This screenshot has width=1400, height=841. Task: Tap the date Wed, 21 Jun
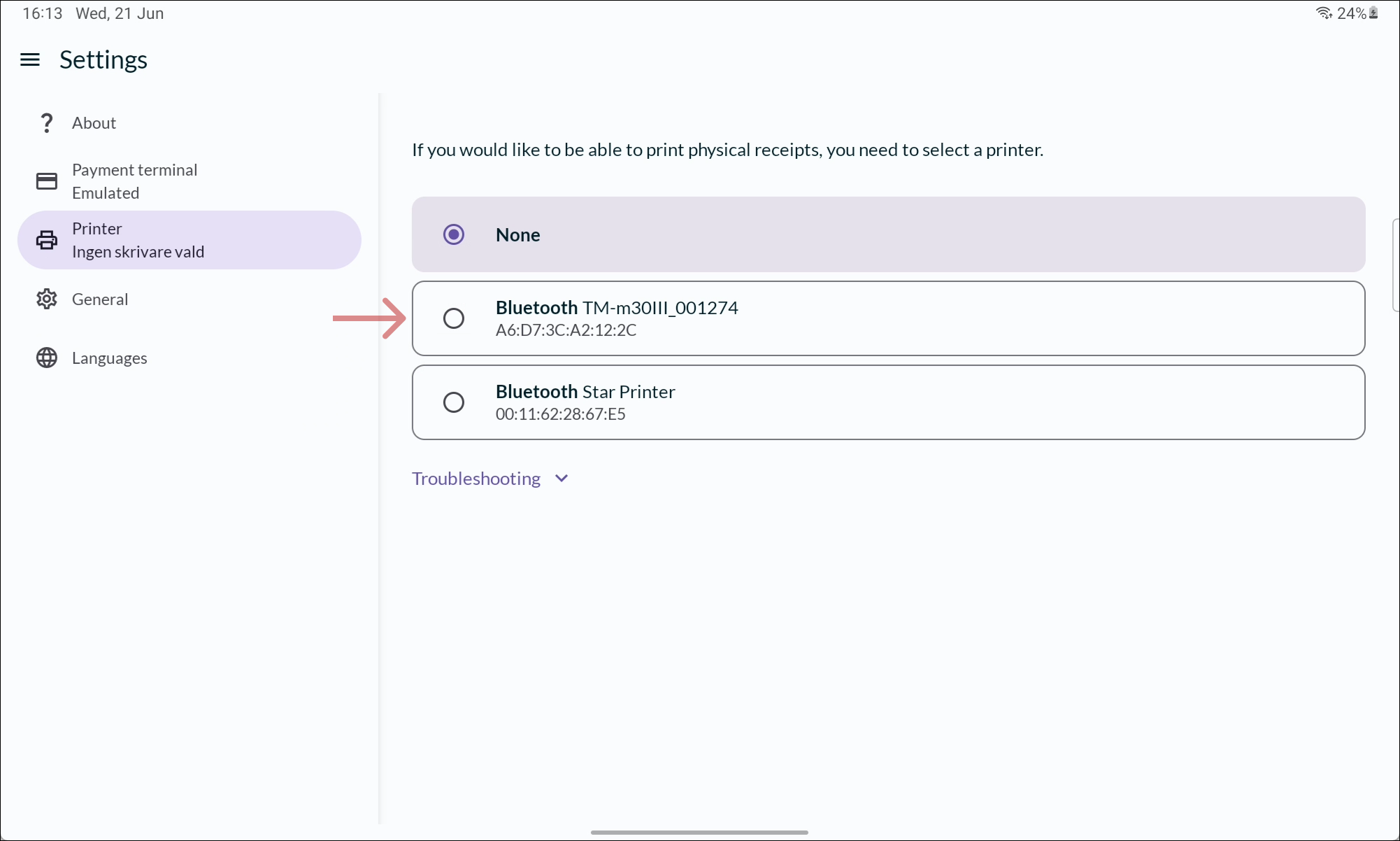(x=120, y=13)
